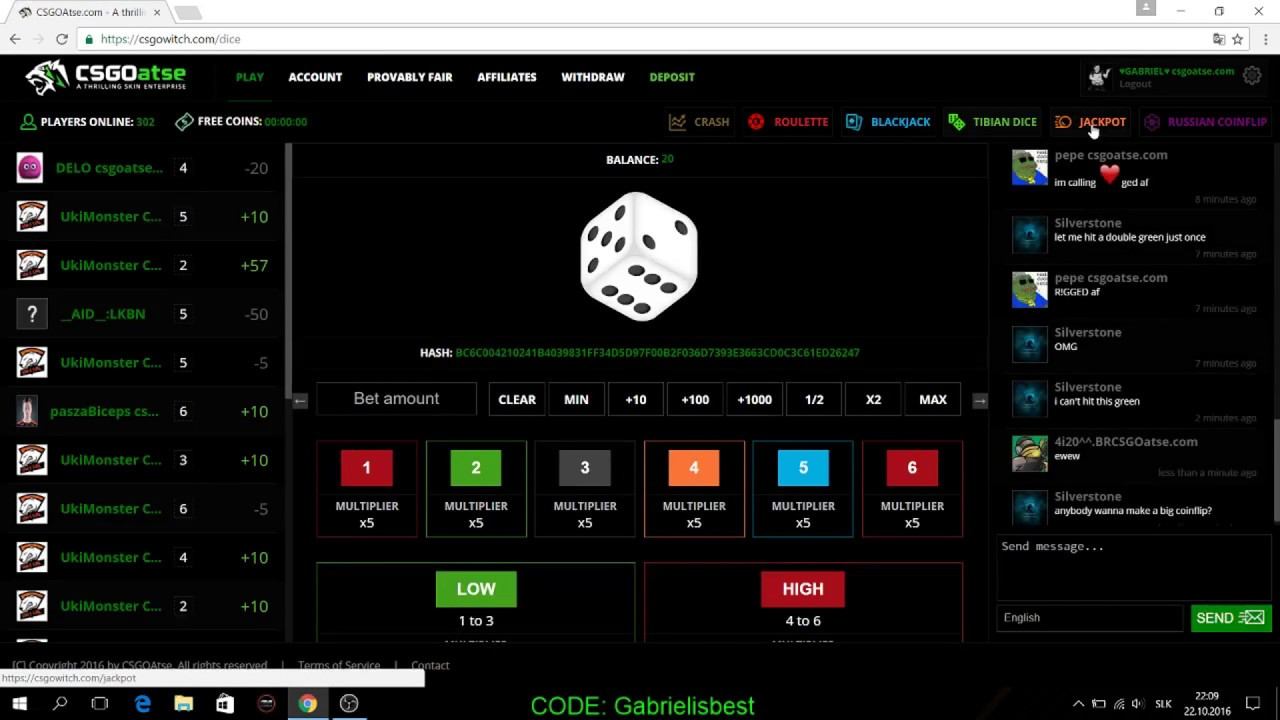Open the ACCOUNT menu item
The image size is (1280, 720).
pos(315,77)
